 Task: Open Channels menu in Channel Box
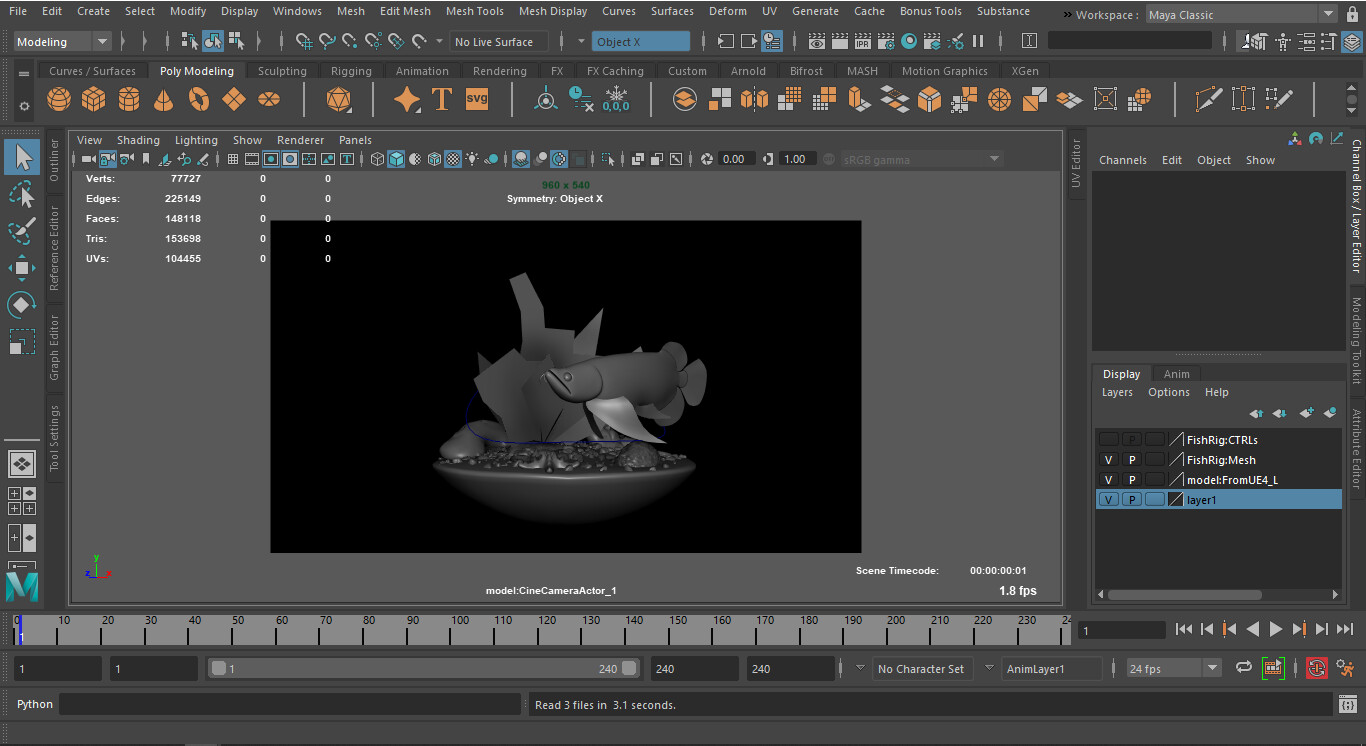(x=1123, y=160)
